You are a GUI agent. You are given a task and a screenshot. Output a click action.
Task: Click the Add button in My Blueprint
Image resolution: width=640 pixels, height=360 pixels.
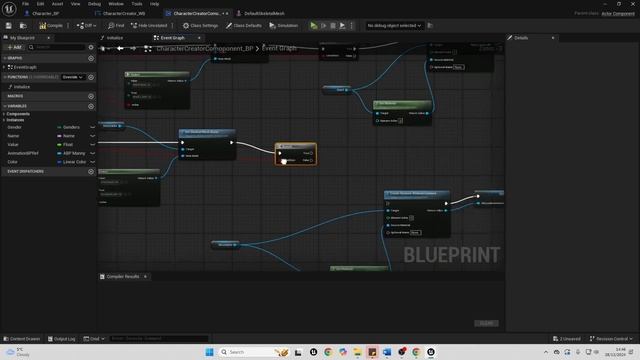[14, 47]
